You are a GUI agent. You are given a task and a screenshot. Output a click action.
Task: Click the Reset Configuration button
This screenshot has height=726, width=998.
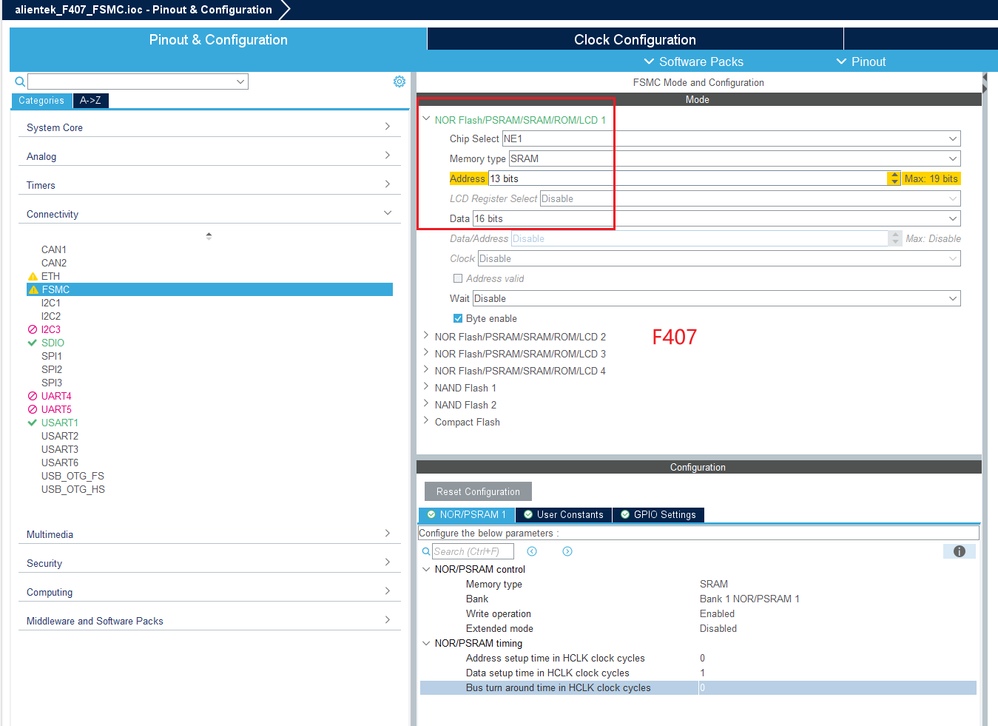[478, 492]
